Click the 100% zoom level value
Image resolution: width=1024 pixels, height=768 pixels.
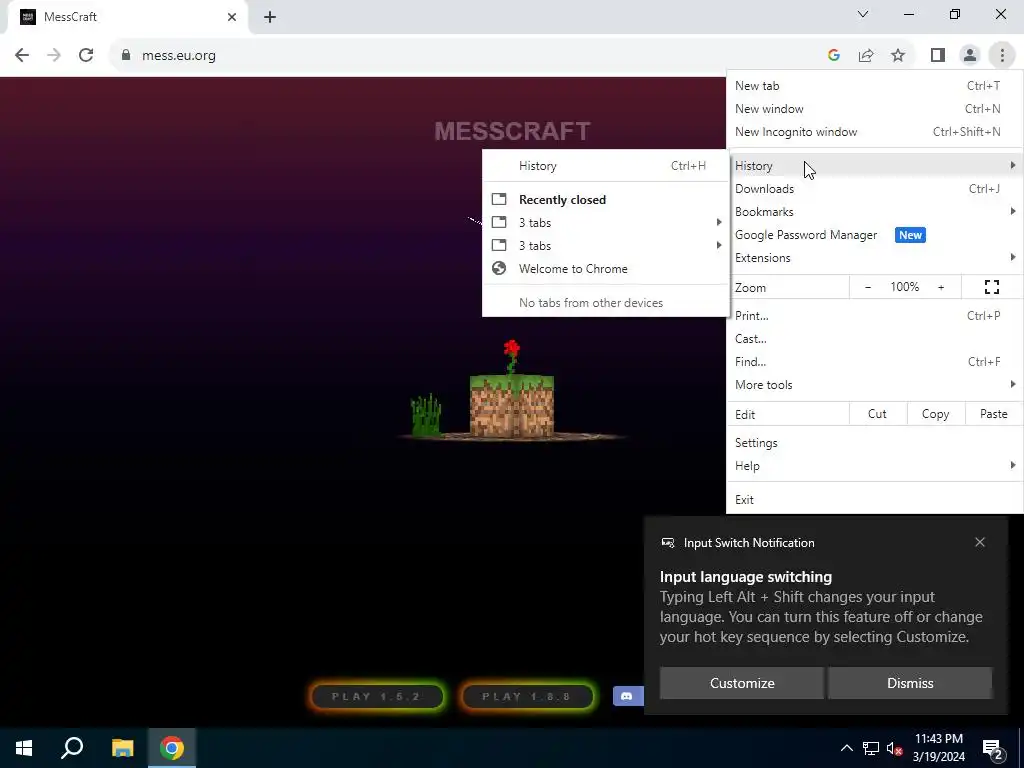(x=904, y=287)
